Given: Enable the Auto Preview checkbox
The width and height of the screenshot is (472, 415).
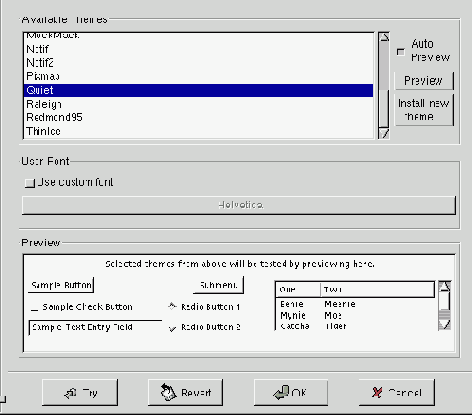Looking at the screenshot, I should click(401, 52).
